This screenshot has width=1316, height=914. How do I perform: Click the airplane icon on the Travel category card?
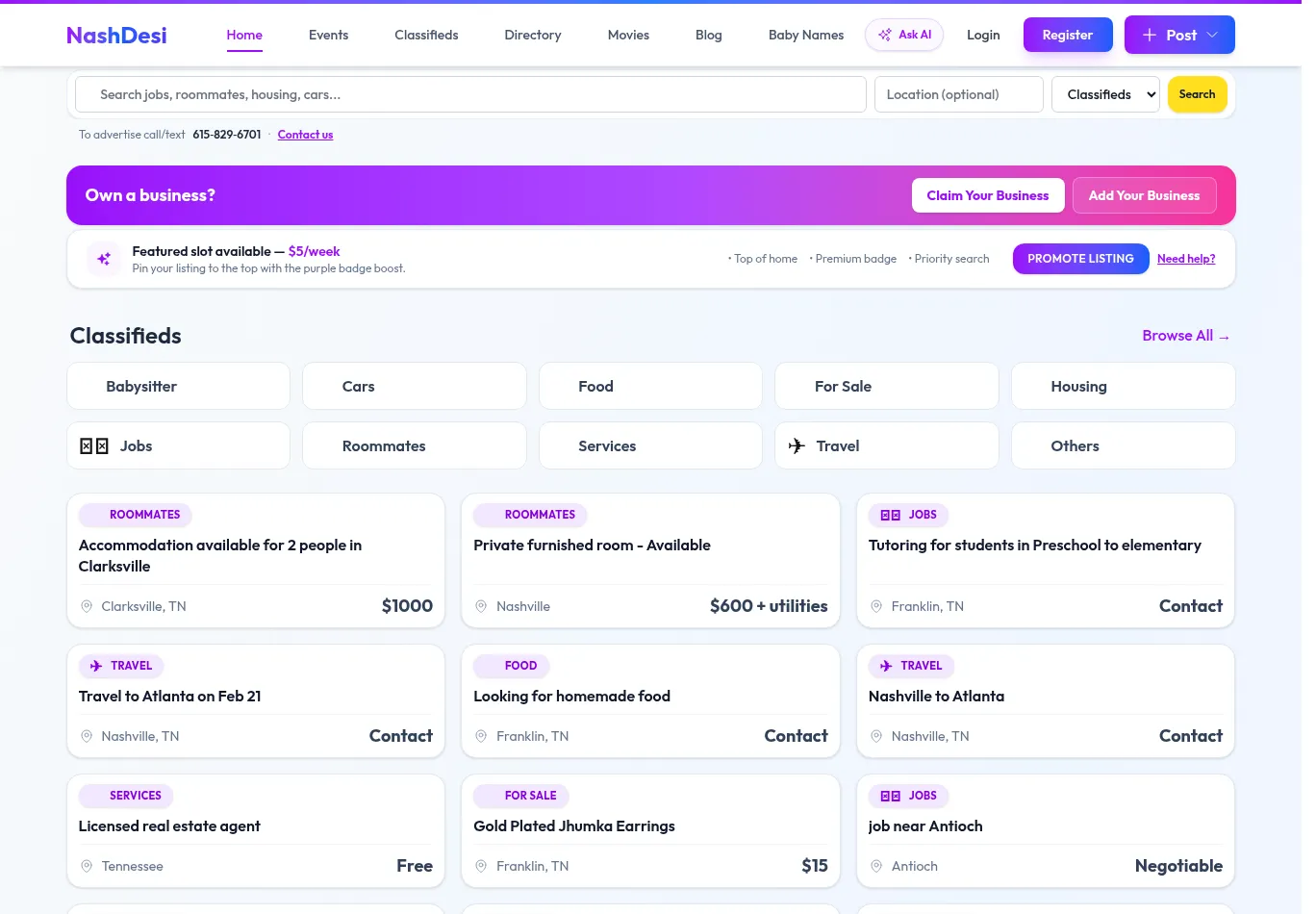coord(797,445)
